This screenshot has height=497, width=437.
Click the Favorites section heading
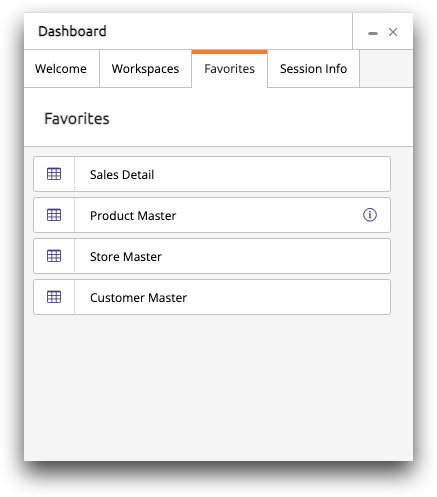[x=77, y=119]
